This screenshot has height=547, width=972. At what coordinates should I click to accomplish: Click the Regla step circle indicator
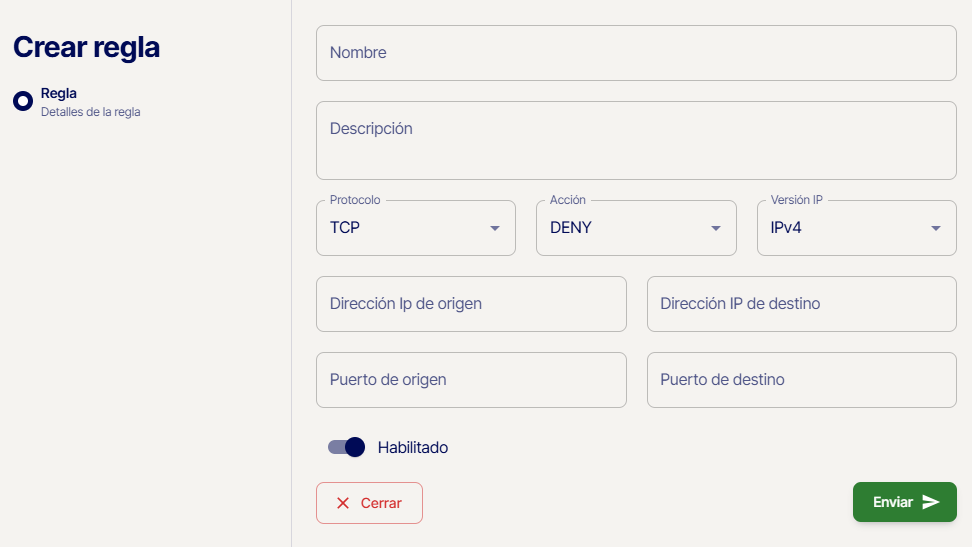(23, 101)
